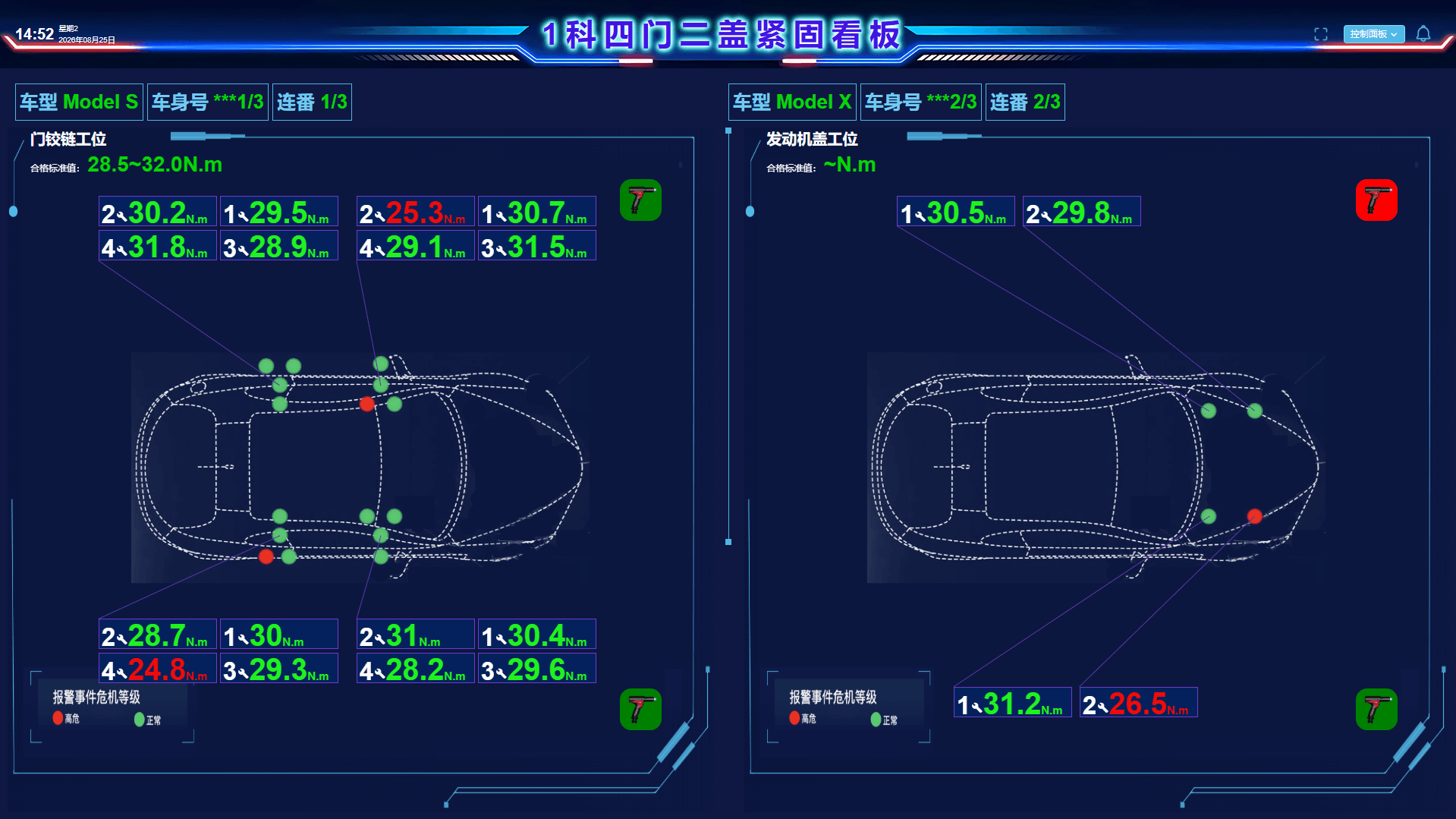Click the 发动机盖工位 station title

coord(812,139)
